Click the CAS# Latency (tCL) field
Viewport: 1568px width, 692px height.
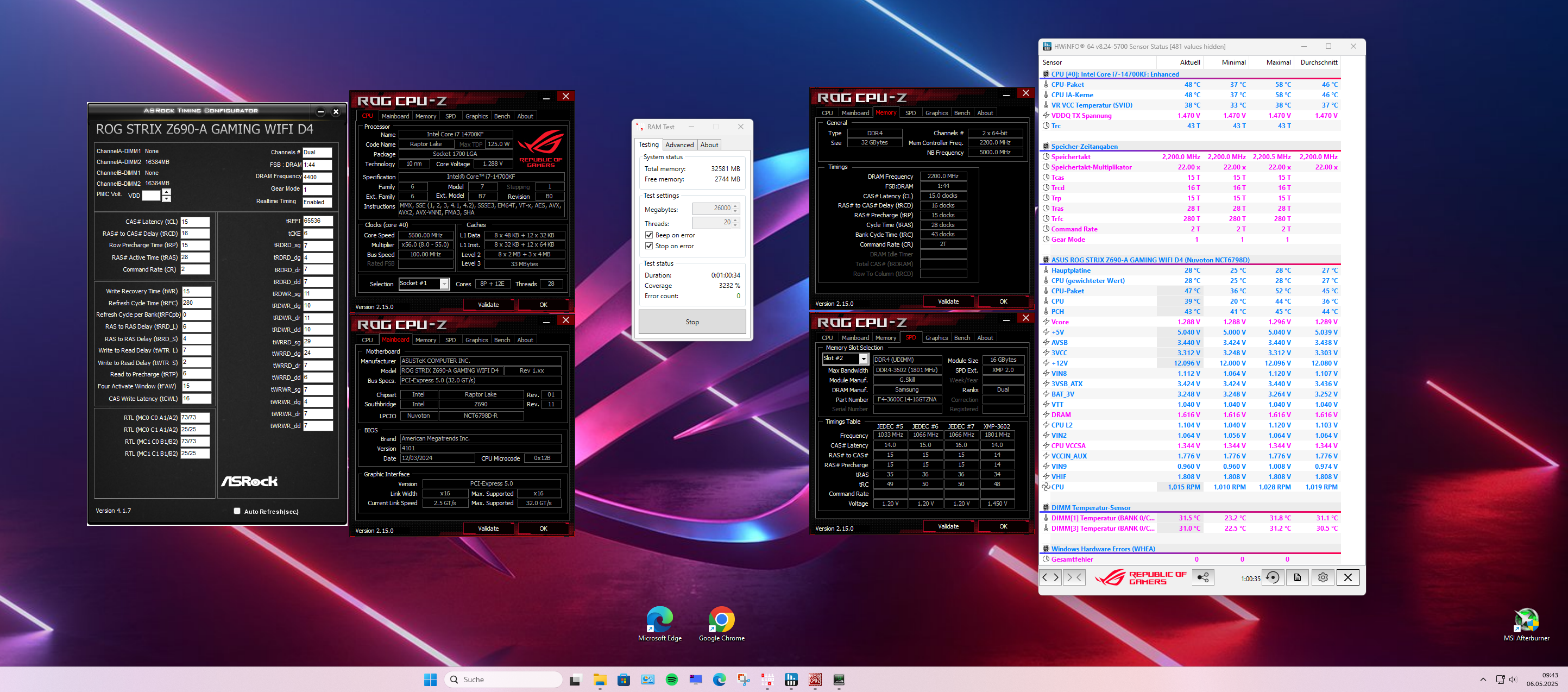pyautogui.click(x=196, y=222)
